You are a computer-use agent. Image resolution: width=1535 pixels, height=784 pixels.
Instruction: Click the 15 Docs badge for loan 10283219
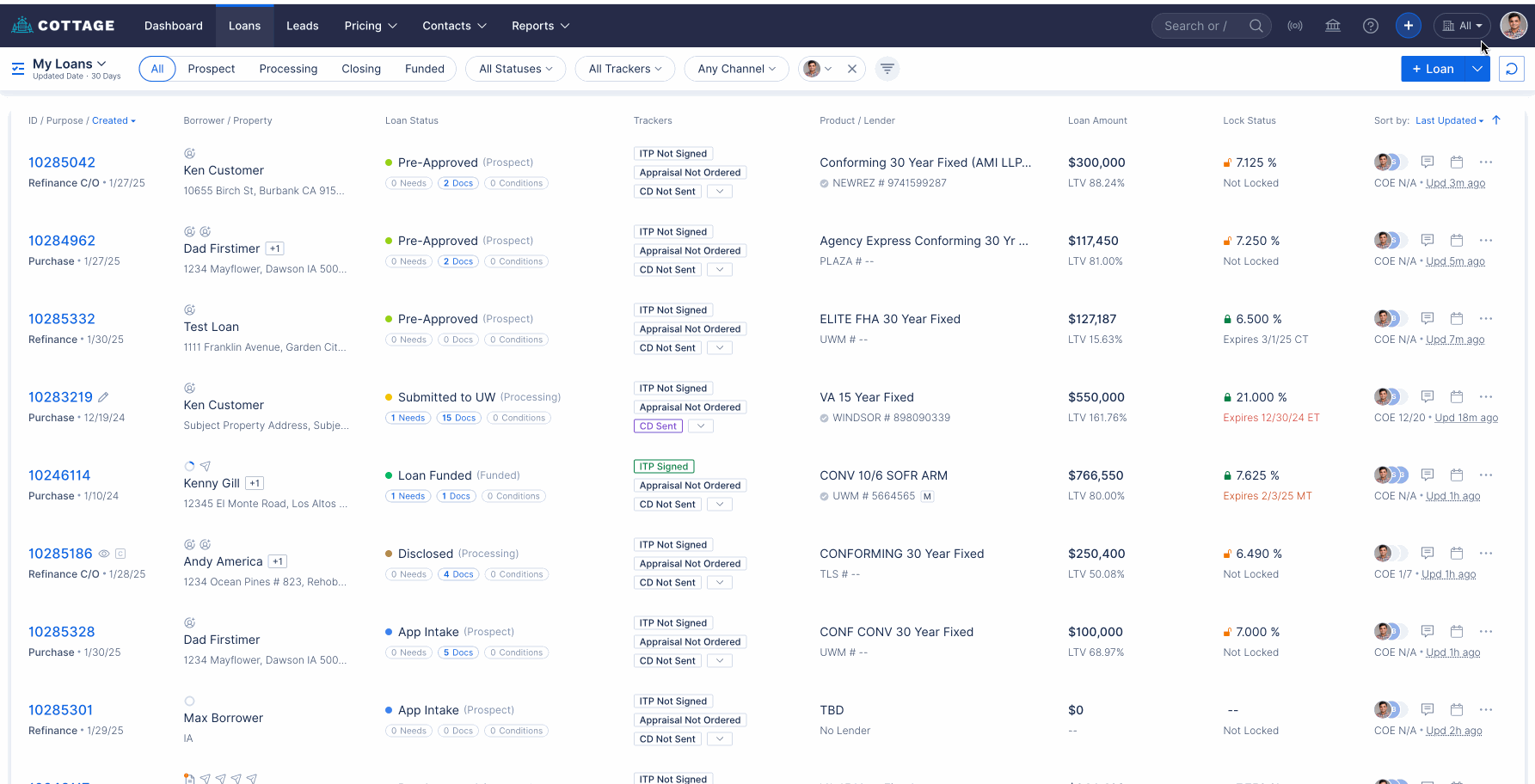pos(459,418)
